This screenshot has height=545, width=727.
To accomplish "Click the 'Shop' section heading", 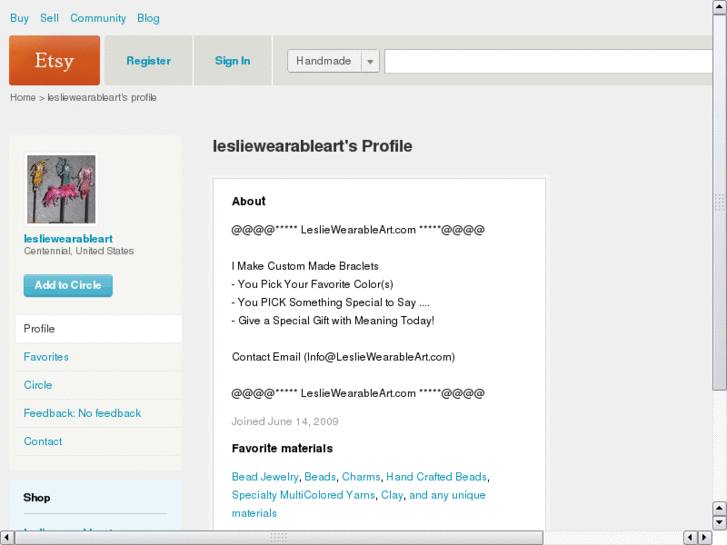I will click(x=37, y=498).
